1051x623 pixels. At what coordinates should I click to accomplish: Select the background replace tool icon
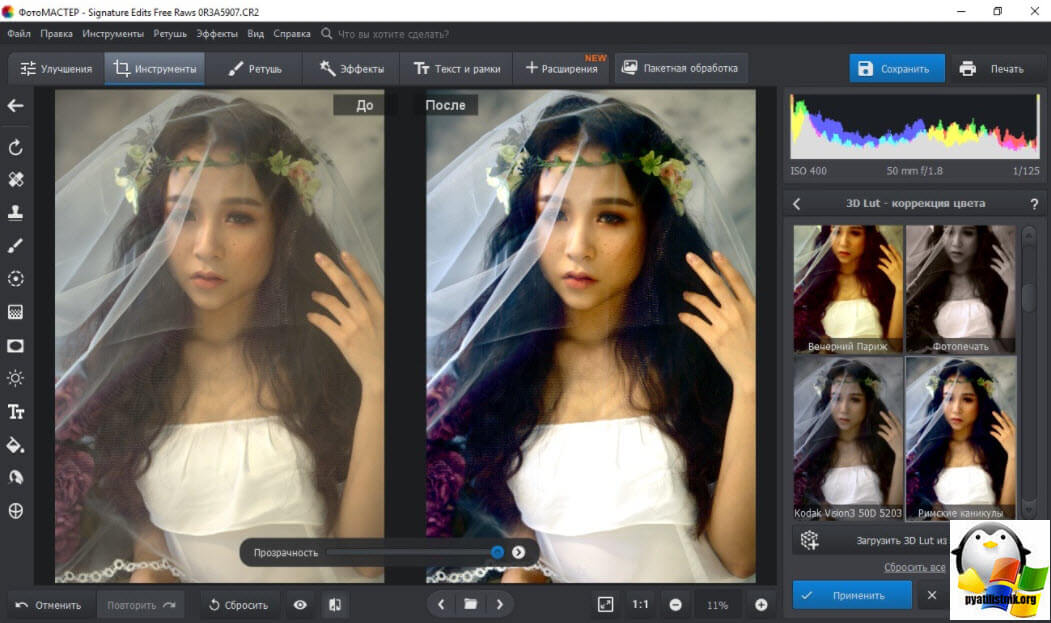[15, 477]
